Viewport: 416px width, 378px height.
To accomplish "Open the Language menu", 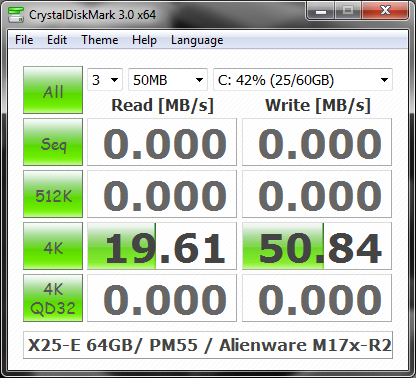I will pyautogui.click(x=197, y=40).
